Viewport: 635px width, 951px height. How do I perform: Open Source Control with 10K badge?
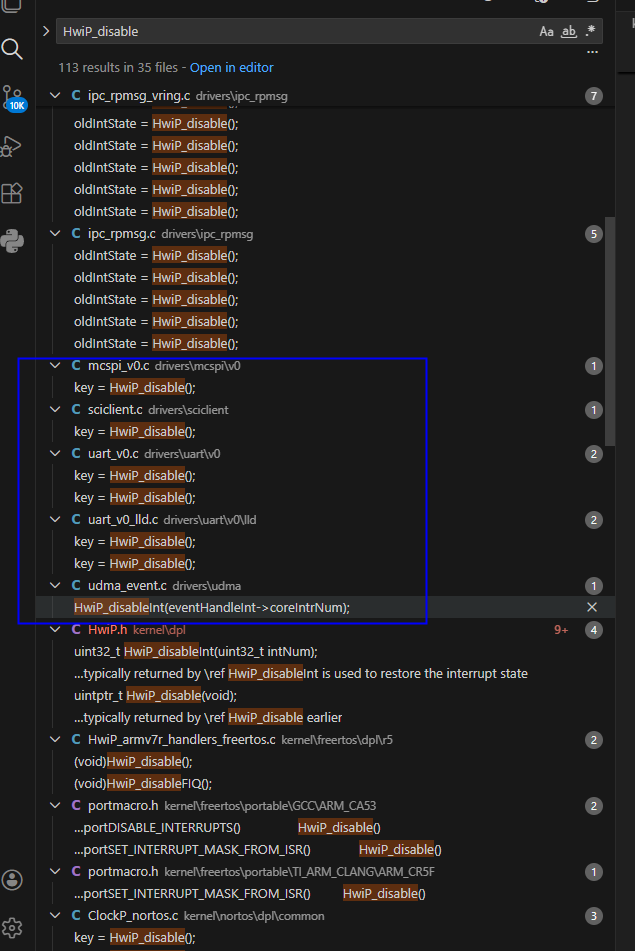pyautogui.click(x=13, y=98)
